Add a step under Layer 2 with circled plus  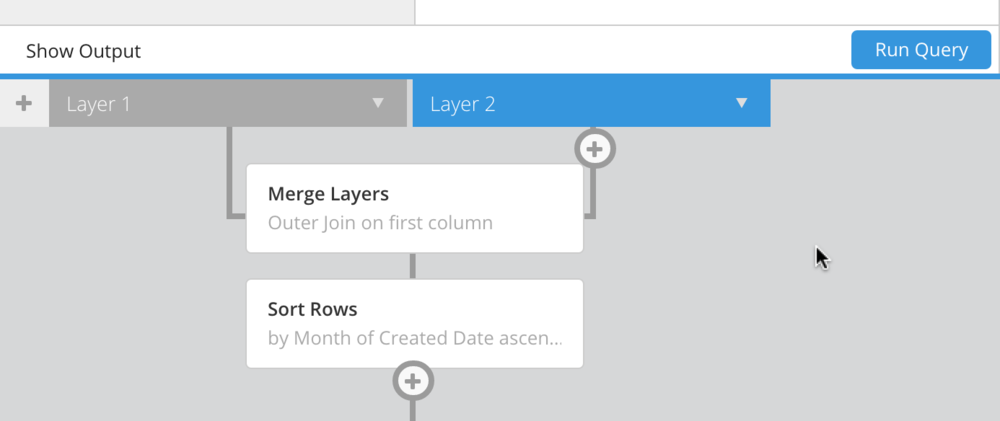coord(594,149)
